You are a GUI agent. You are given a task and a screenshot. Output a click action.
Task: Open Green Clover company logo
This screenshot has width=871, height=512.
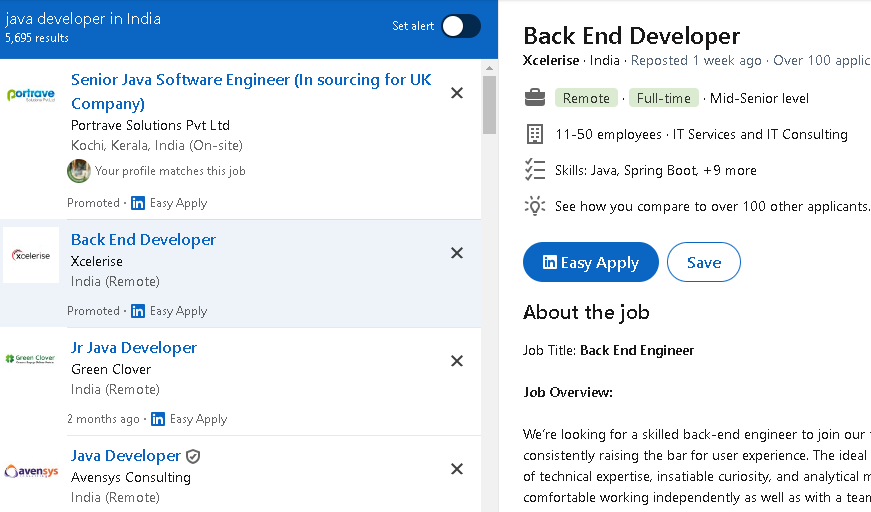click(30, 359)
